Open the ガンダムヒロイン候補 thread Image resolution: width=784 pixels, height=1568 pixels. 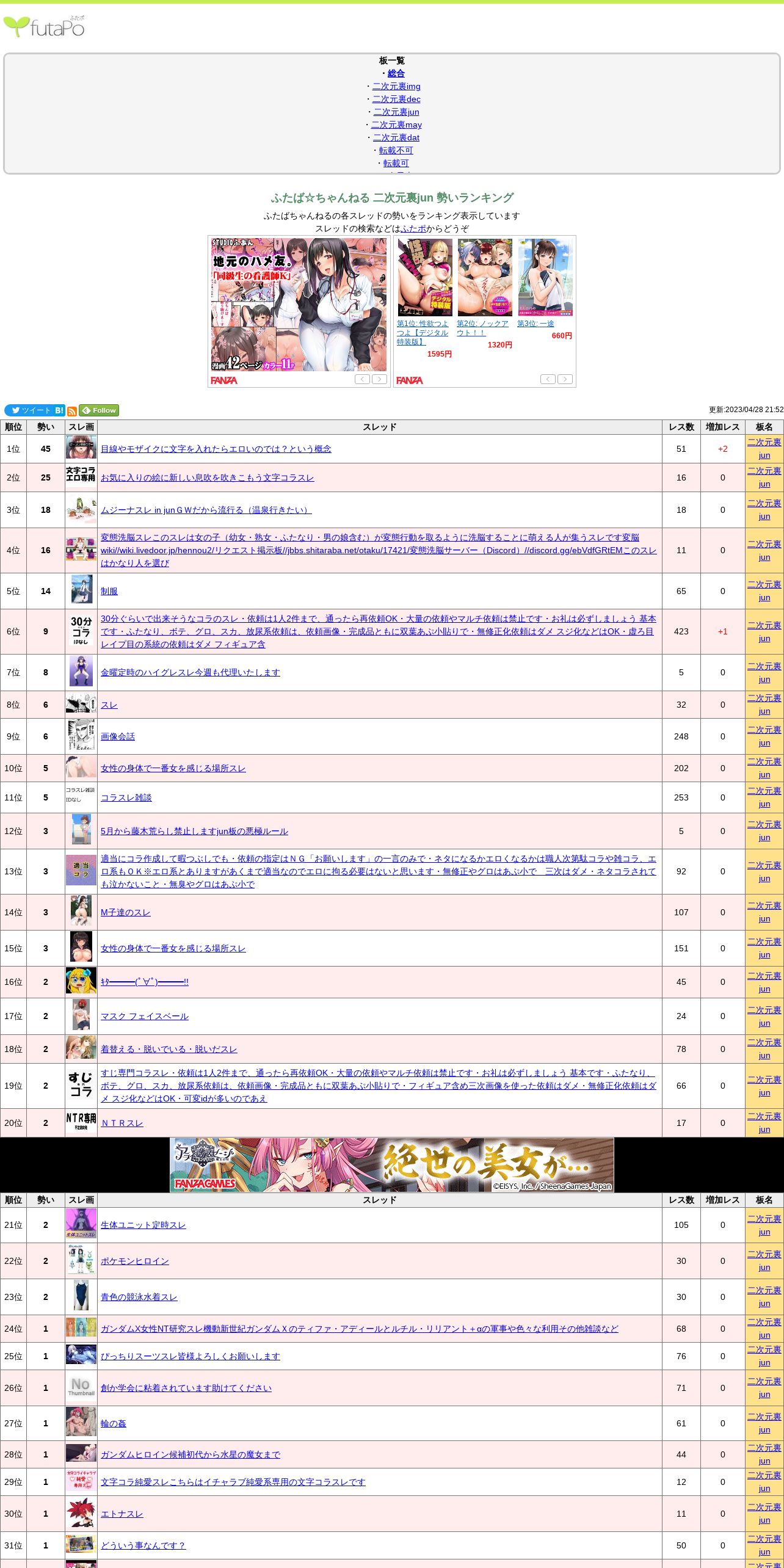tap(191, 1454)
